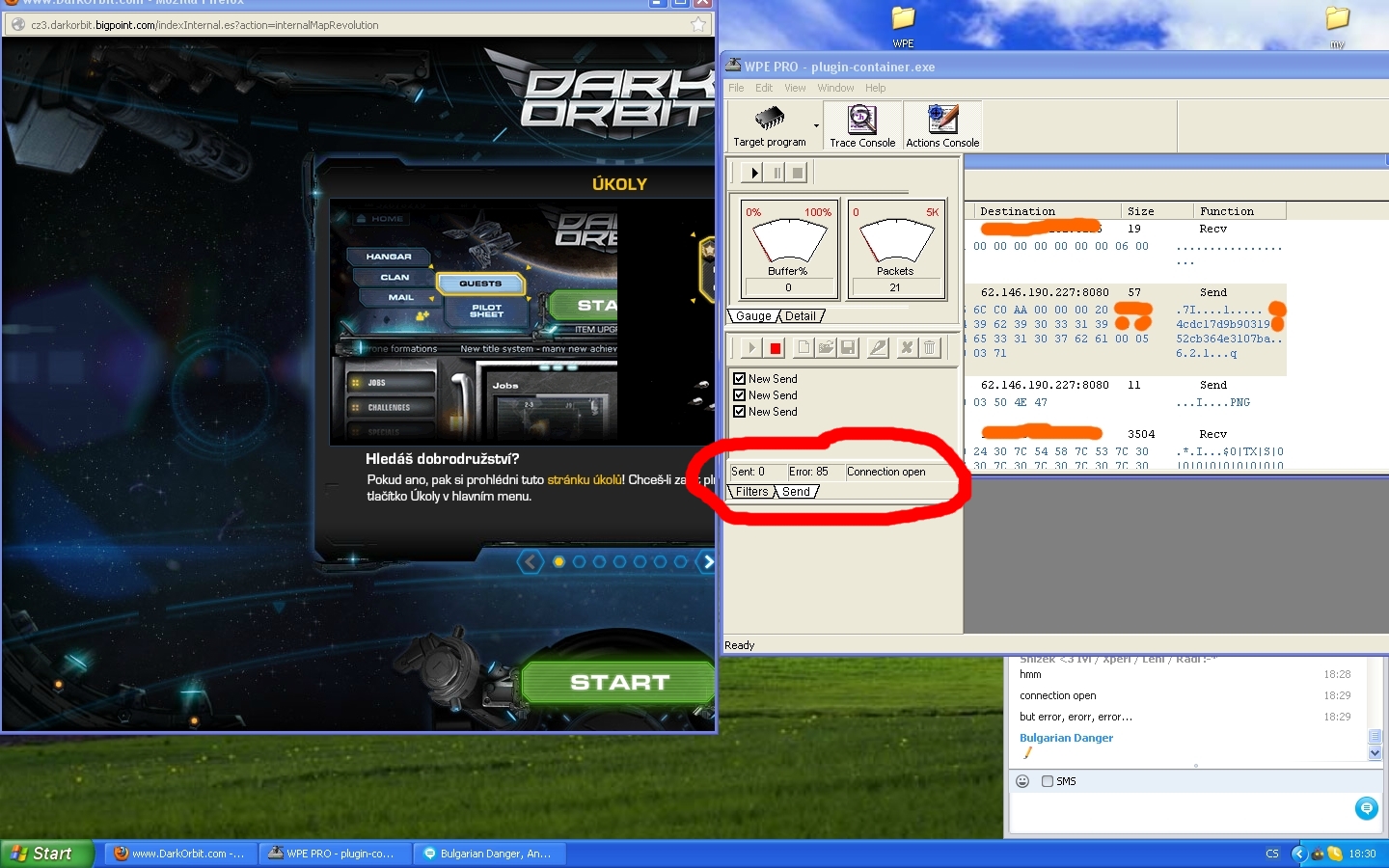Follow the 'stránku úkolů' link
Screen dimensions: 1389x868
585,479
